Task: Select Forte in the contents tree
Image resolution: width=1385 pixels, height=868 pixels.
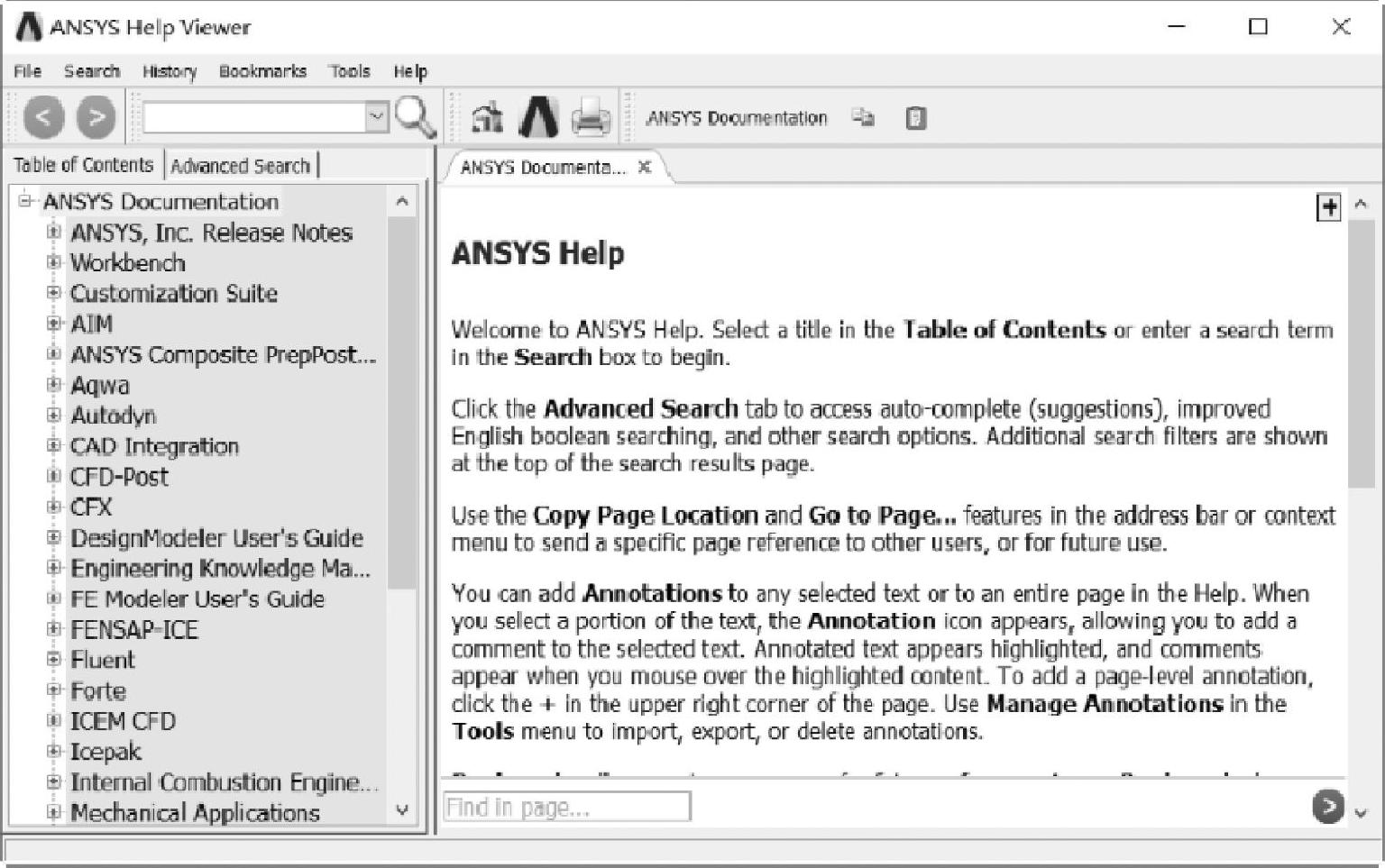Action: click(98, 691)
